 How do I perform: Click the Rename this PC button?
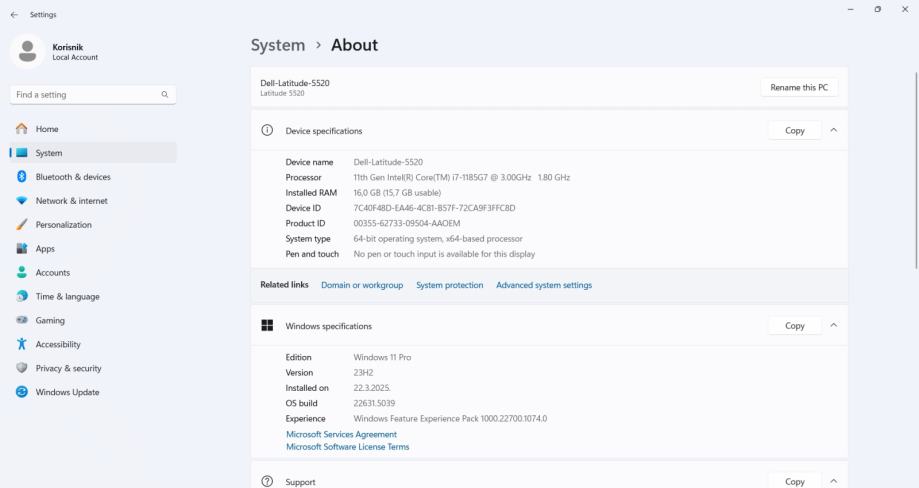coord(799,88)
